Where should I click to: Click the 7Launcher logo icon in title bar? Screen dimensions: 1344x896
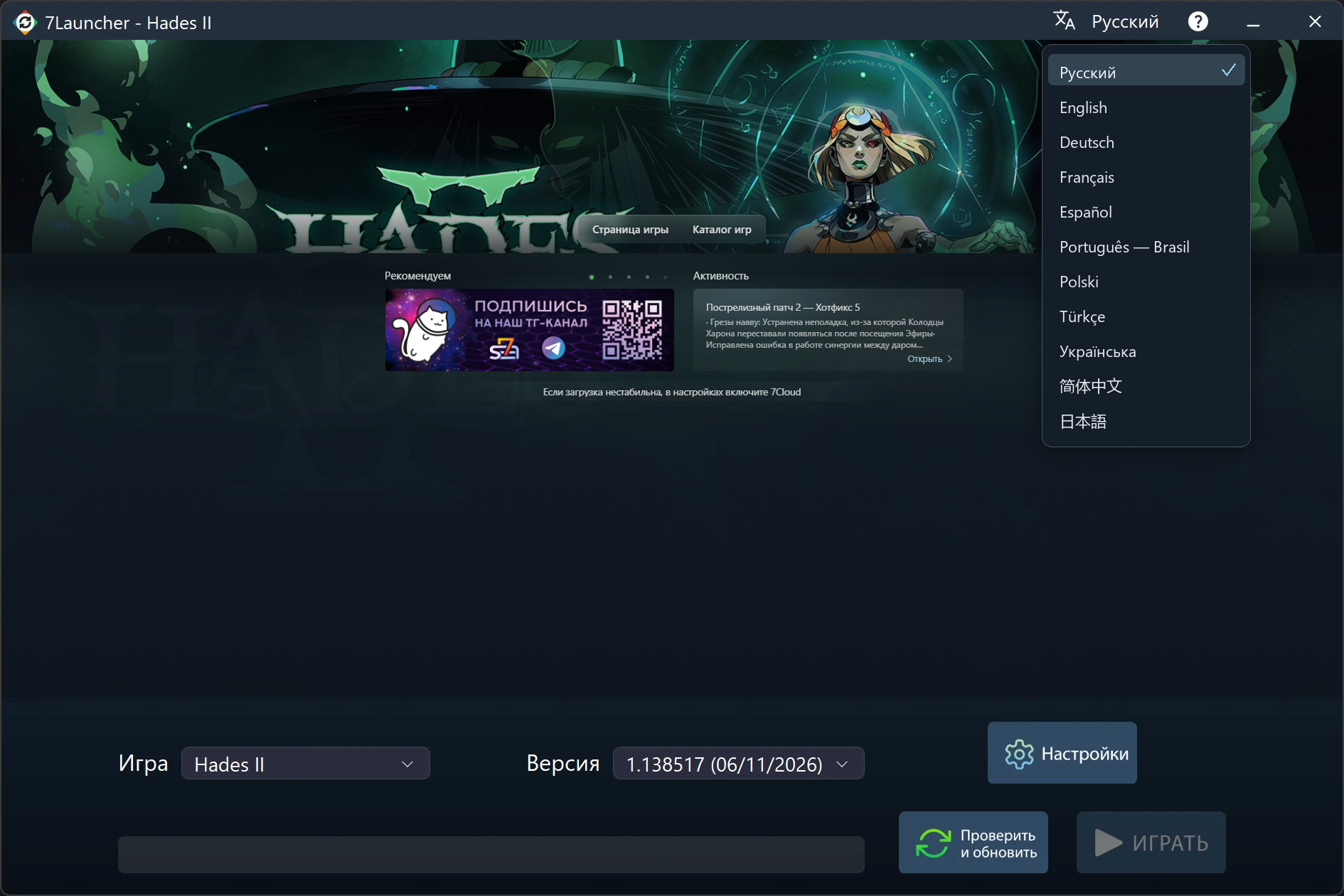click(25, 23)
